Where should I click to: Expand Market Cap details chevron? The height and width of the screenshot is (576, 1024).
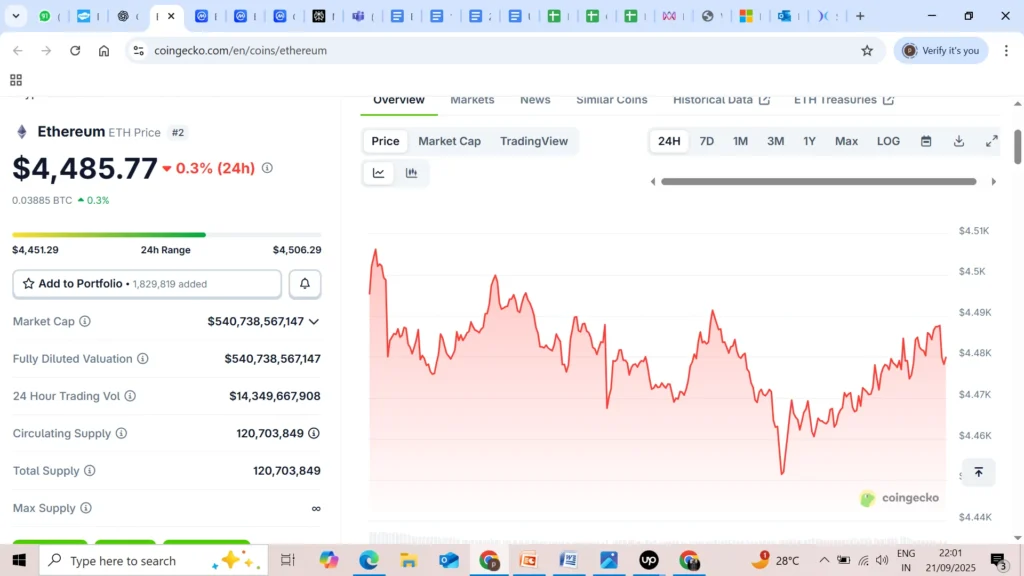[314, 321]
